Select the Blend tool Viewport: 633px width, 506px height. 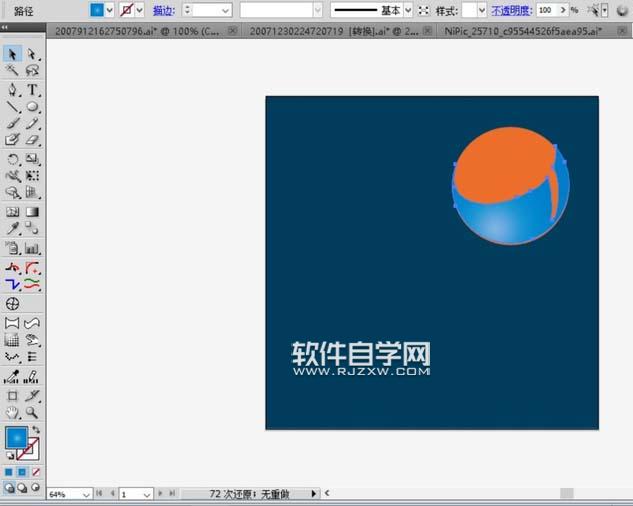point(32,229)
